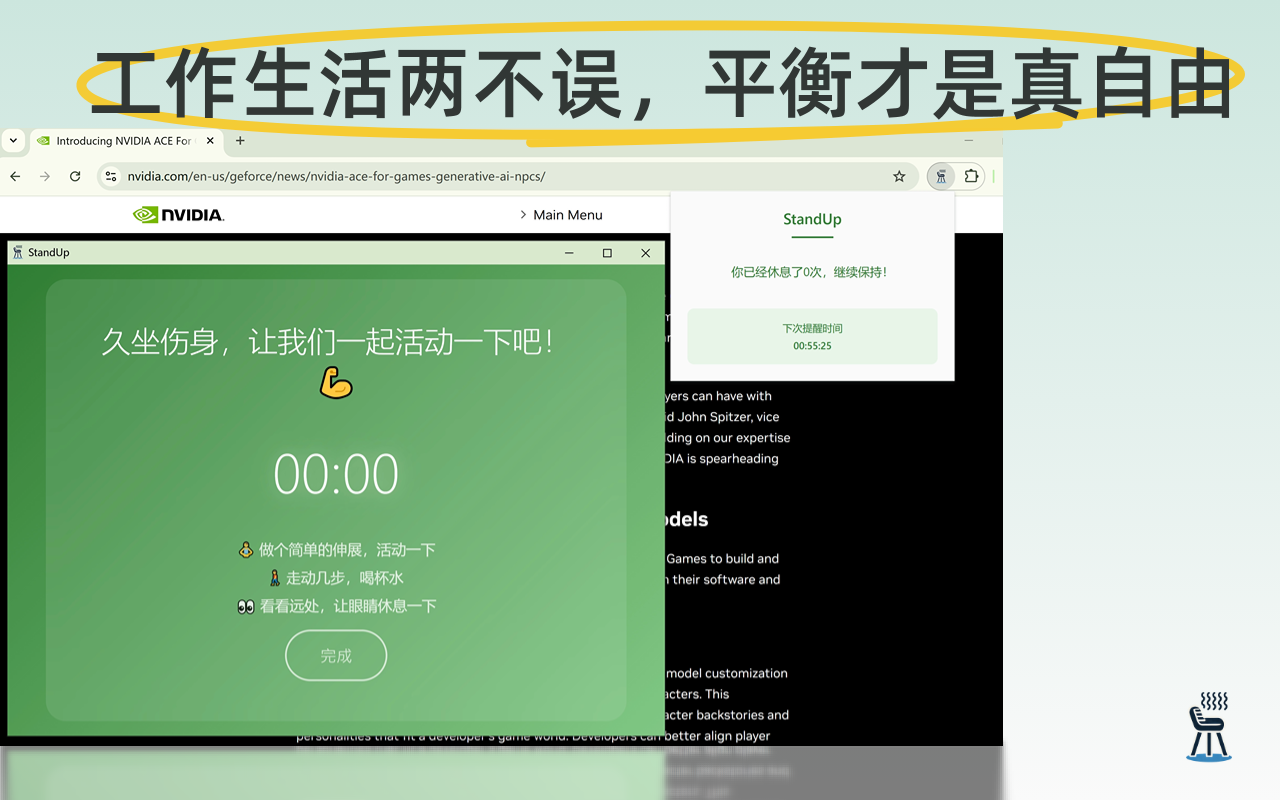Click the steaming chair logo at bottom-right corner
The height and width of the screenshot is (800, 1280).
pyautogui.click(x=1208, y=725)
